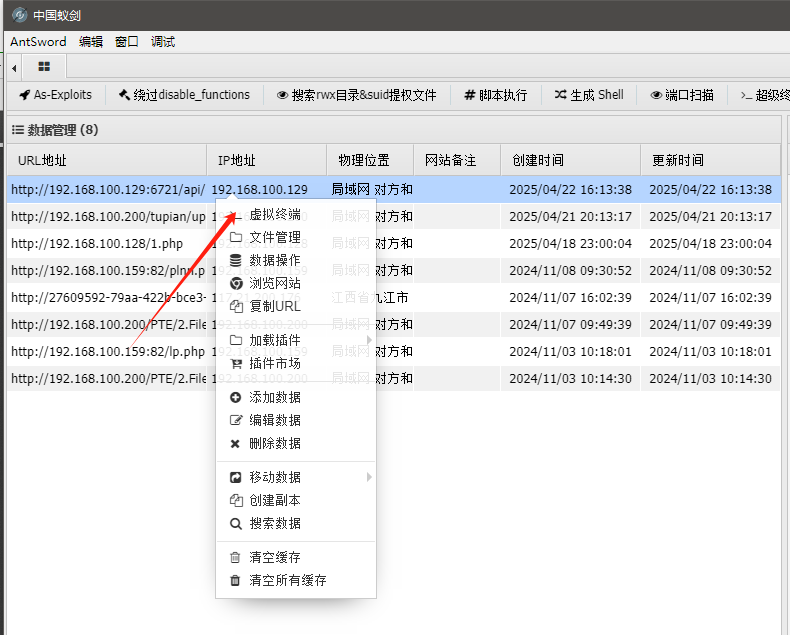Click the copy icon for 复制URL

[235, 306]
